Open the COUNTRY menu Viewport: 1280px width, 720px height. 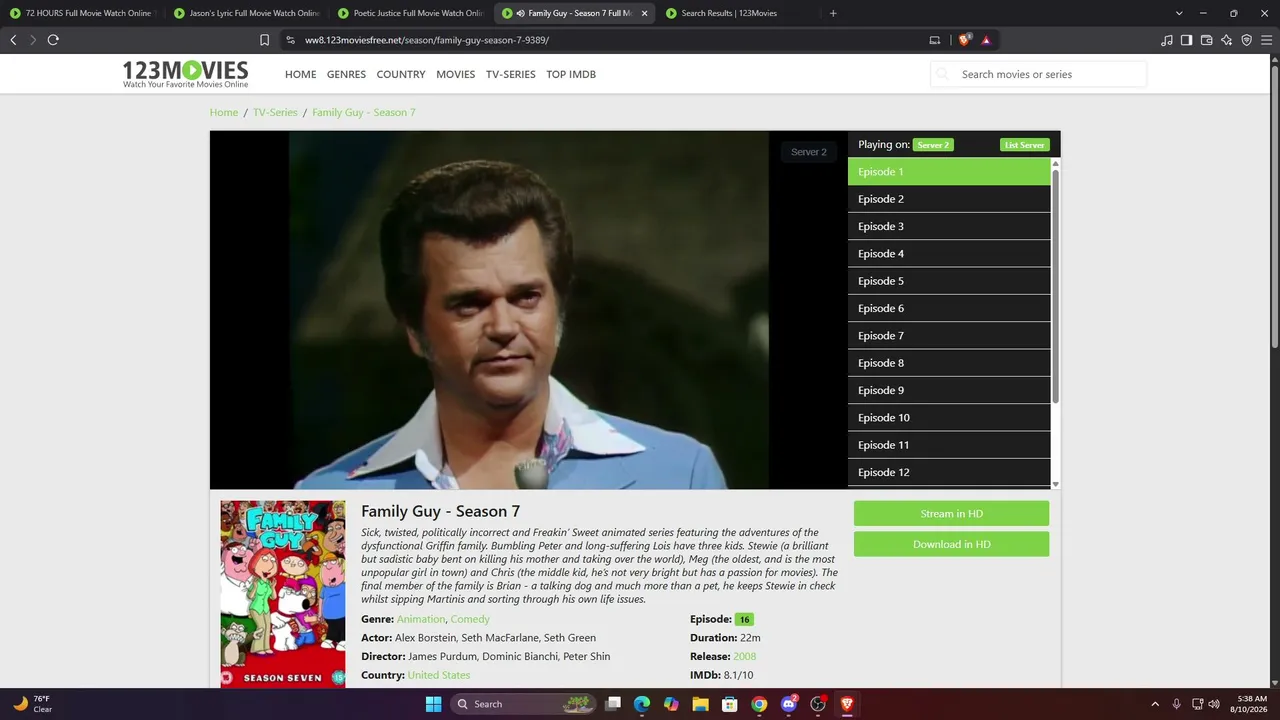coord(401,74)
